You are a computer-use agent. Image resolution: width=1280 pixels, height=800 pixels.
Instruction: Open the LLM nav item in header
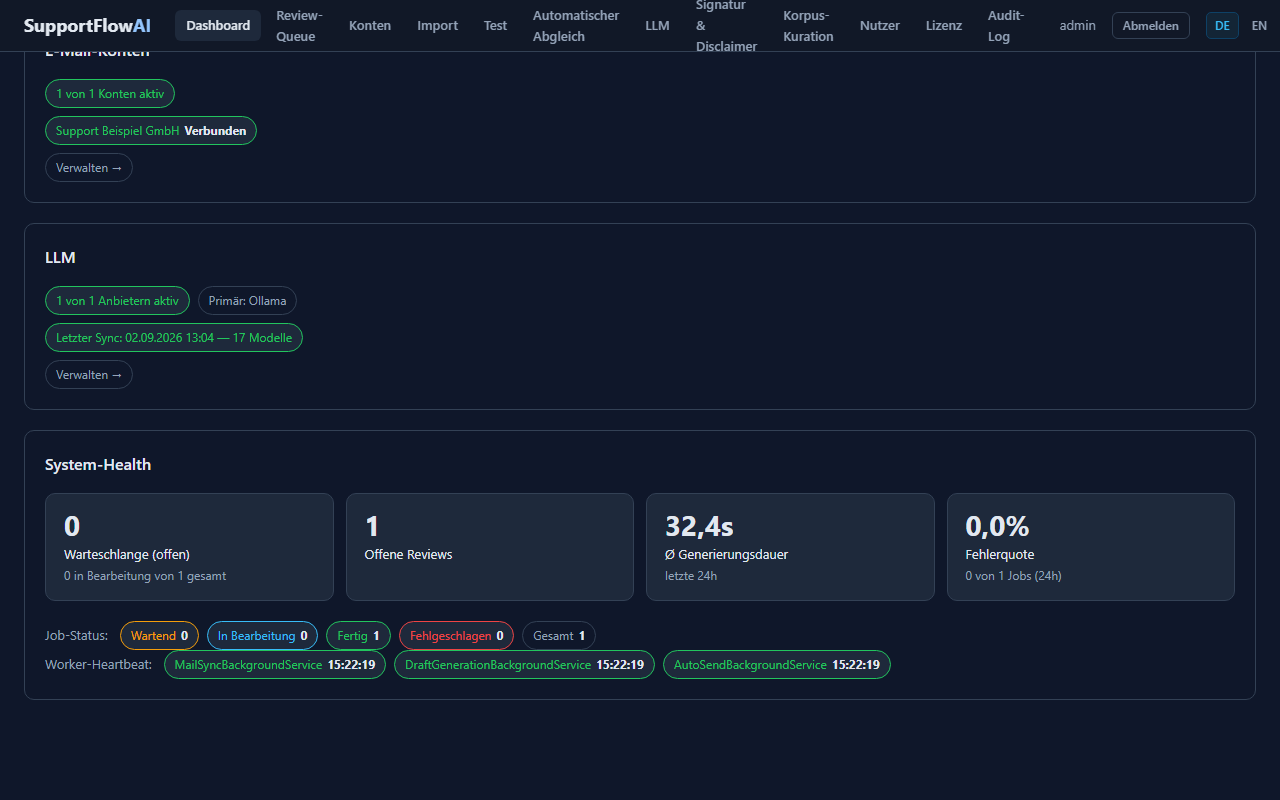coord(657,25)
